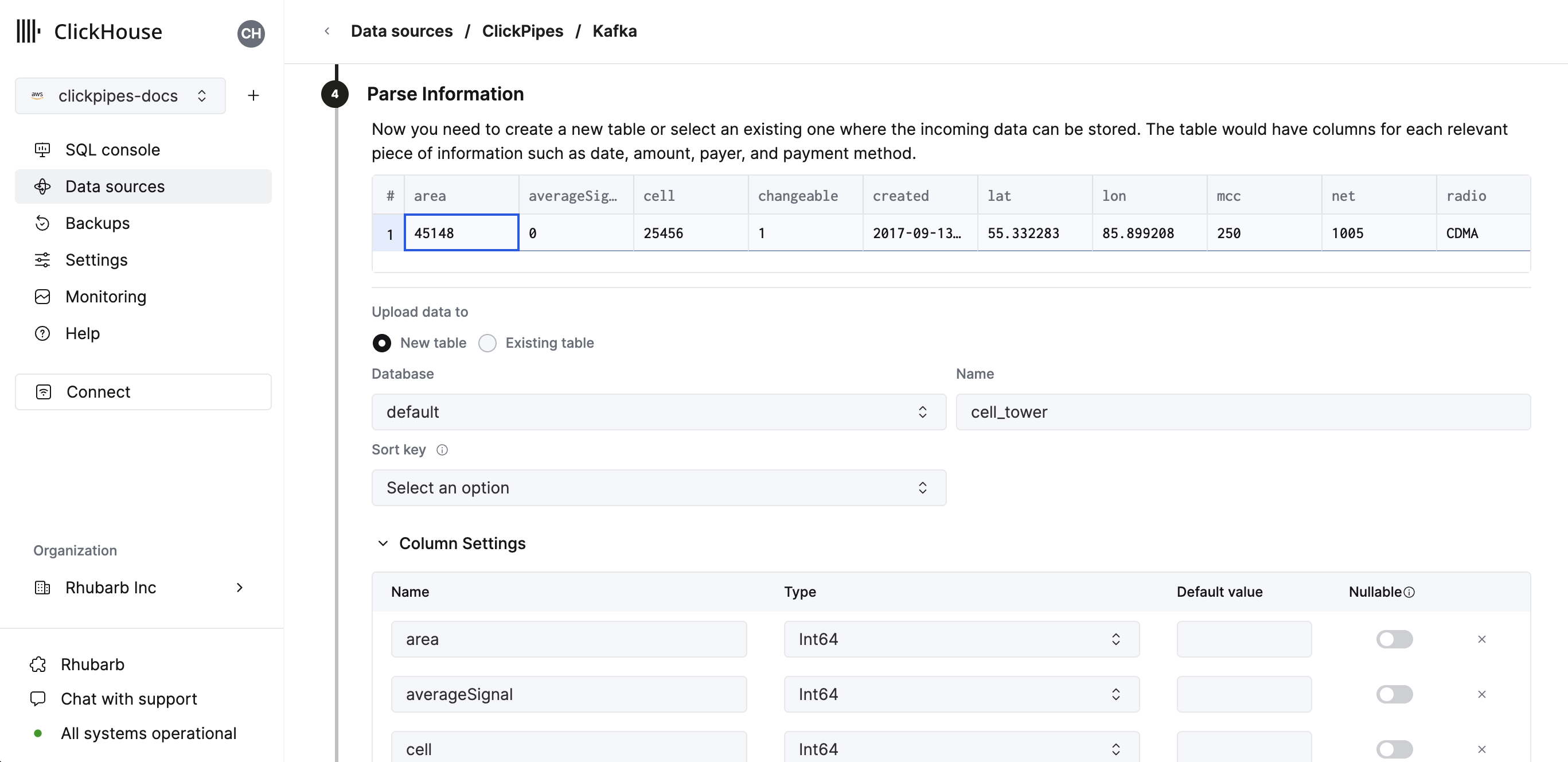Collapse the Column Settings section
The image size is (1568, 762).
point(383,543)
